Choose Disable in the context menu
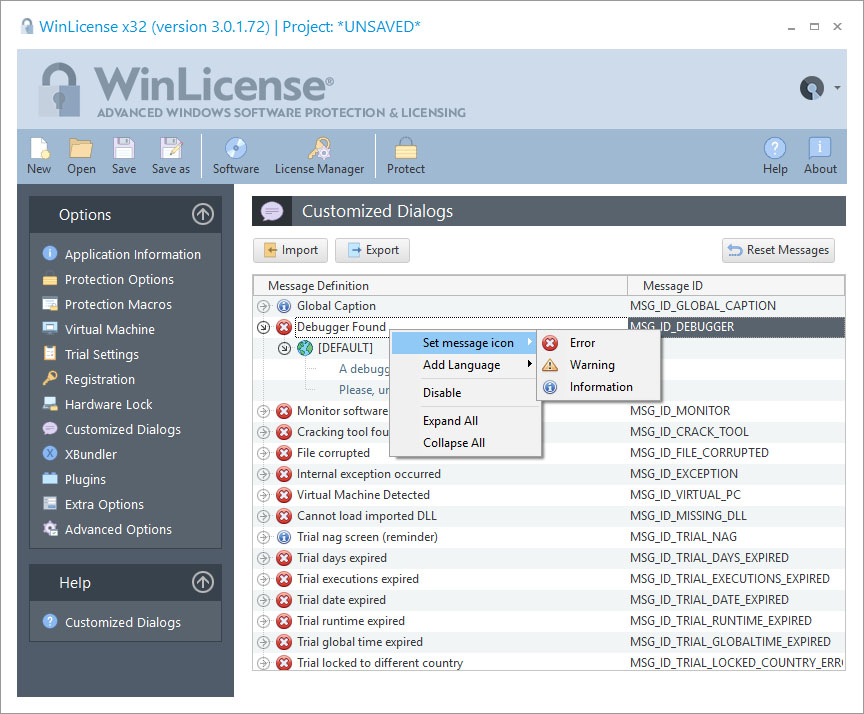 [464, 393]
